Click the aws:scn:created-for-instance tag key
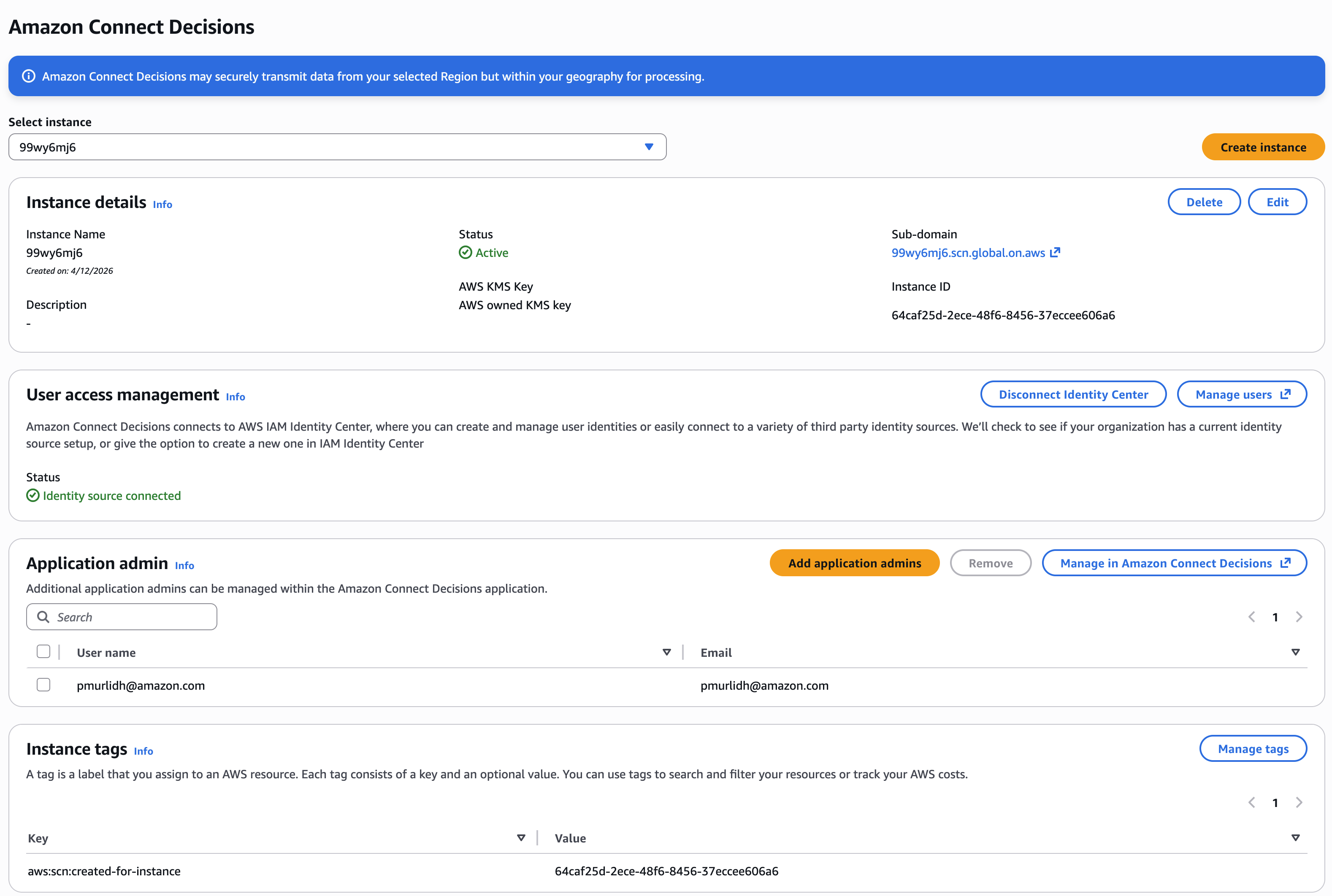Screen dimensions: 1332x896 (x=104, y=871)
